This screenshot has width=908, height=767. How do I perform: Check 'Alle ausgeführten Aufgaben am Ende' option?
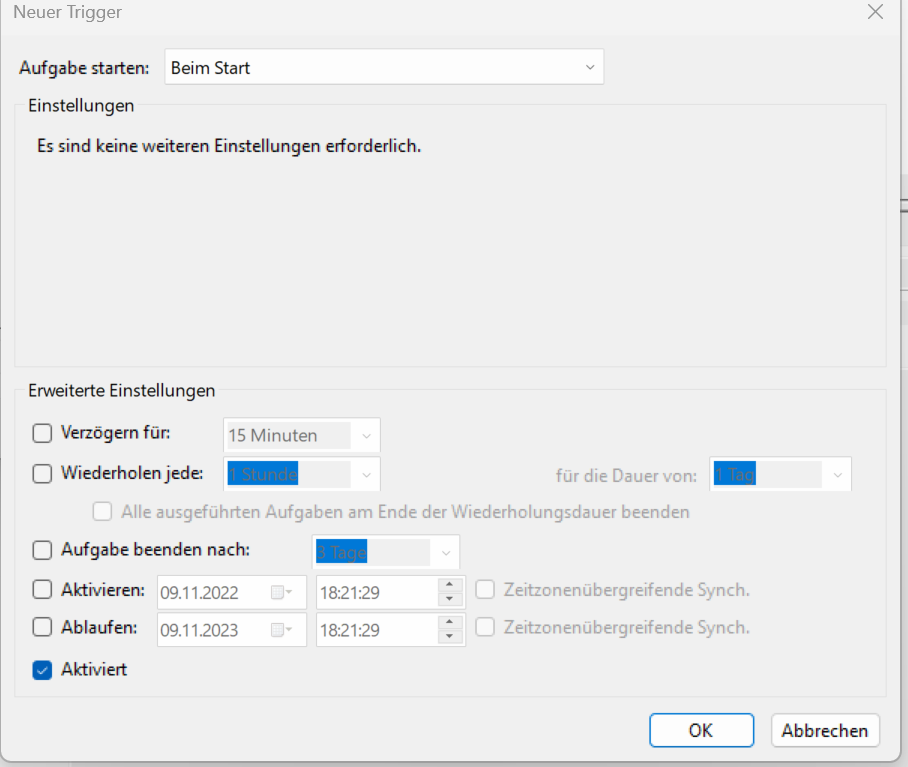(x=102, y=512)
